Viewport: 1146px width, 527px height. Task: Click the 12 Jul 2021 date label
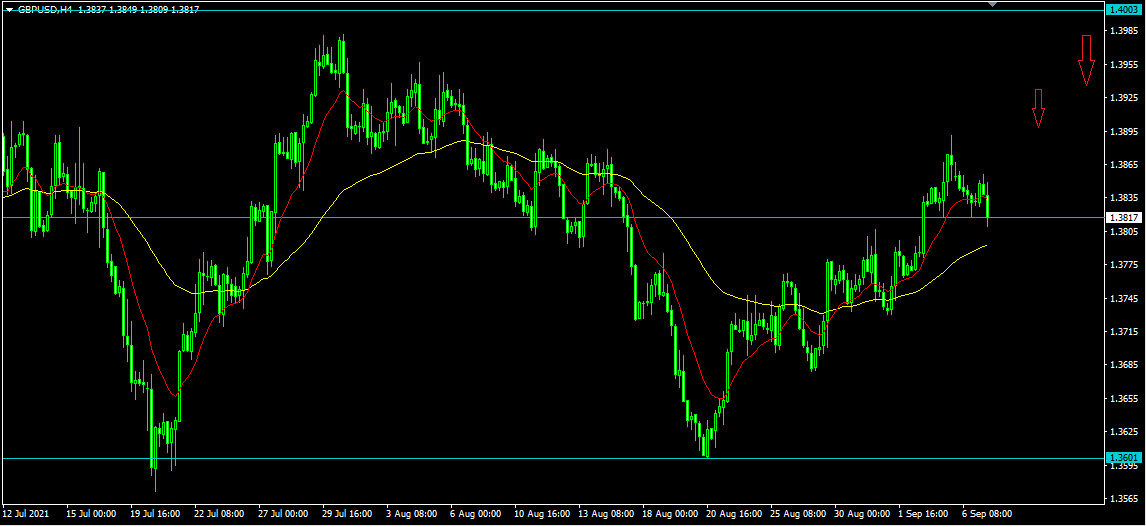(x=24, y=515)
